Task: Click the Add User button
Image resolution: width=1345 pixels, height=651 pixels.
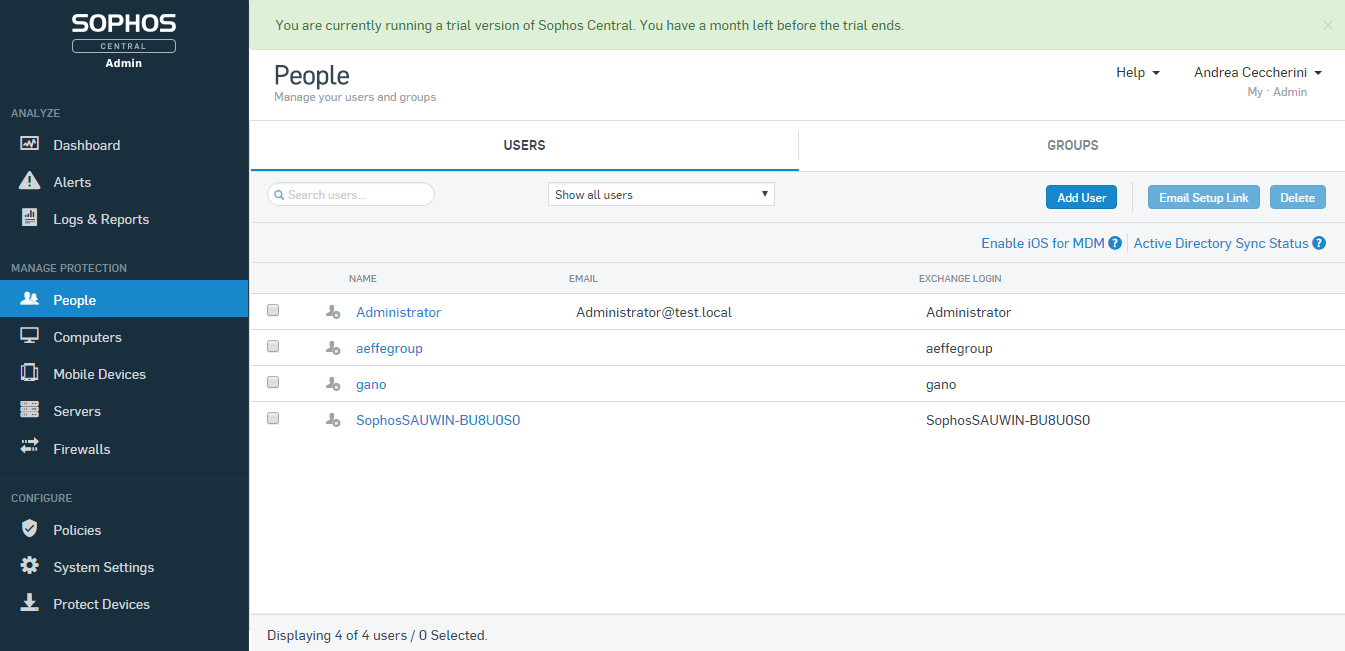Action: click(1081, 197)
